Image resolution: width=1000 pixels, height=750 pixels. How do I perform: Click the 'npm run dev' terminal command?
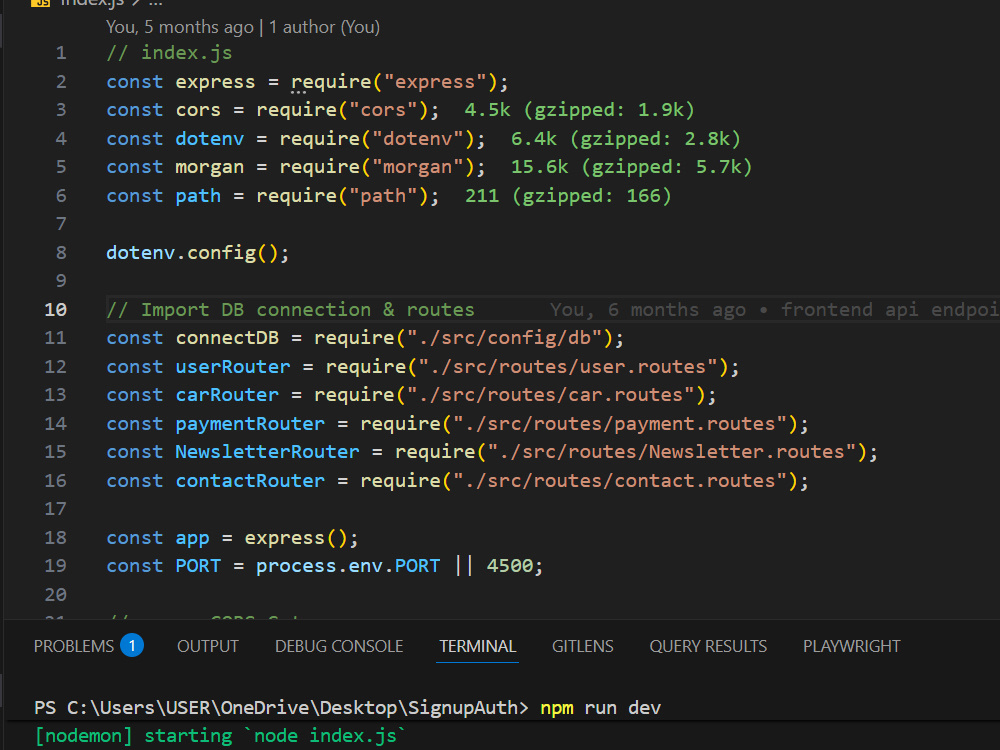[x=600, y=708]
